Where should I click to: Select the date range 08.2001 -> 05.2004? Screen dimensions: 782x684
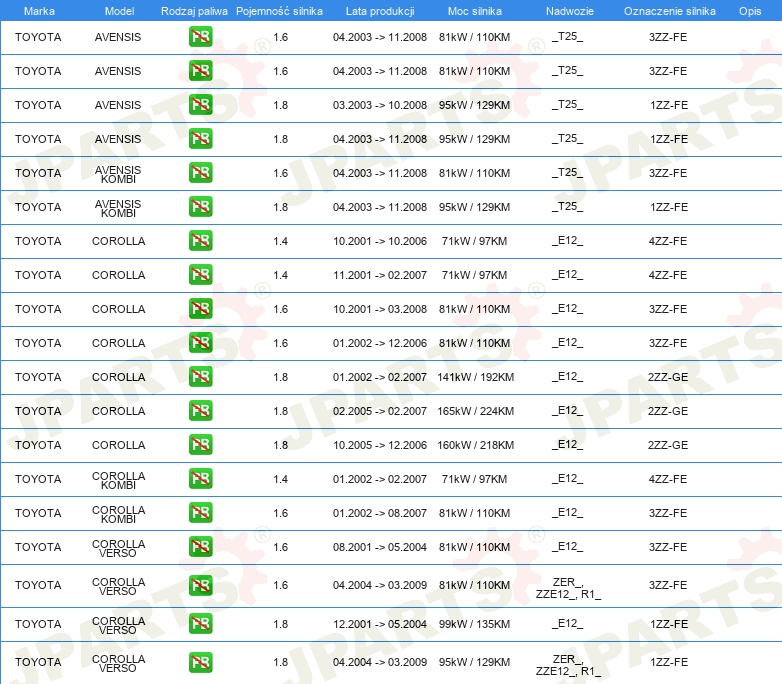tap(380, 547)
